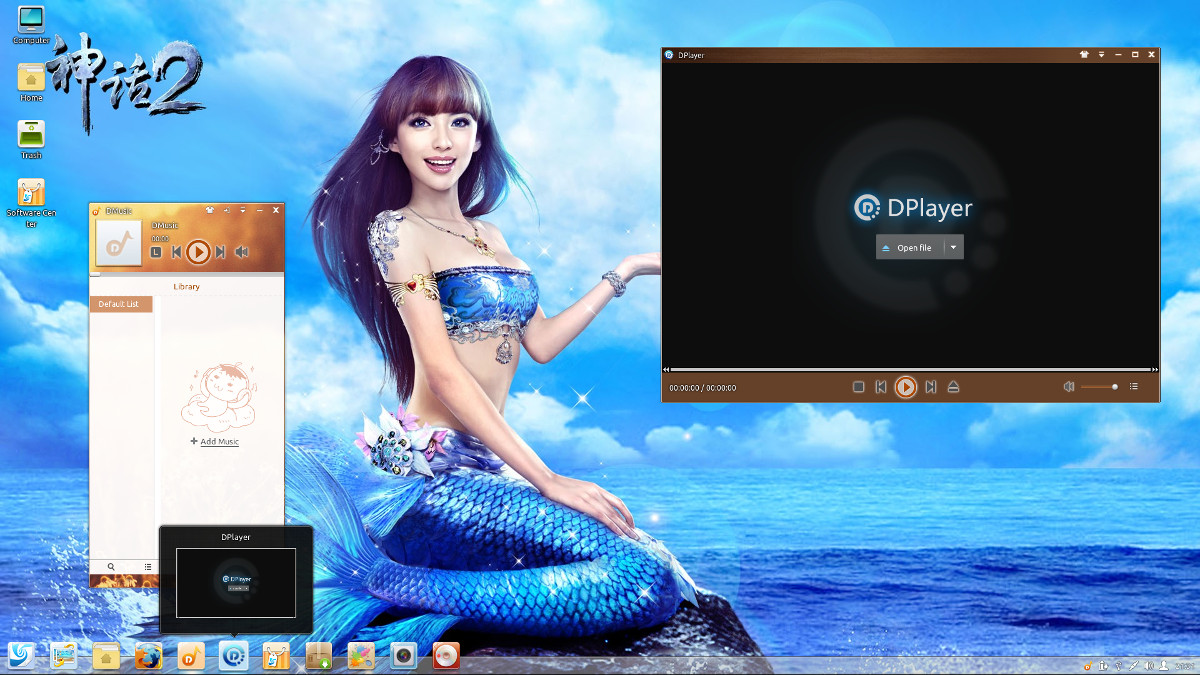The width and height of the screenshot is (1200, 675).
Task: Click the user account icon in tray
Action: pos(1164,665)
